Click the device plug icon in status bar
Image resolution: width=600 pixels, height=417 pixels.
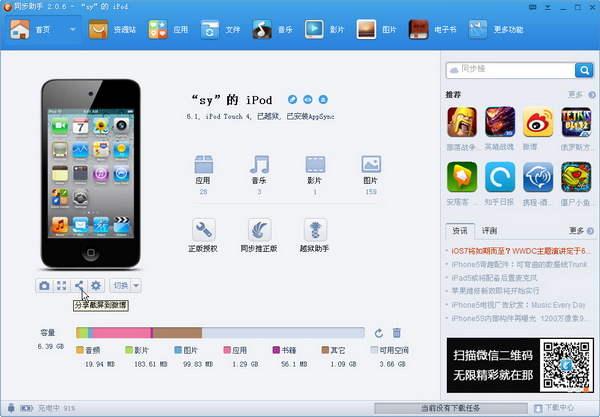pos(11,408)
